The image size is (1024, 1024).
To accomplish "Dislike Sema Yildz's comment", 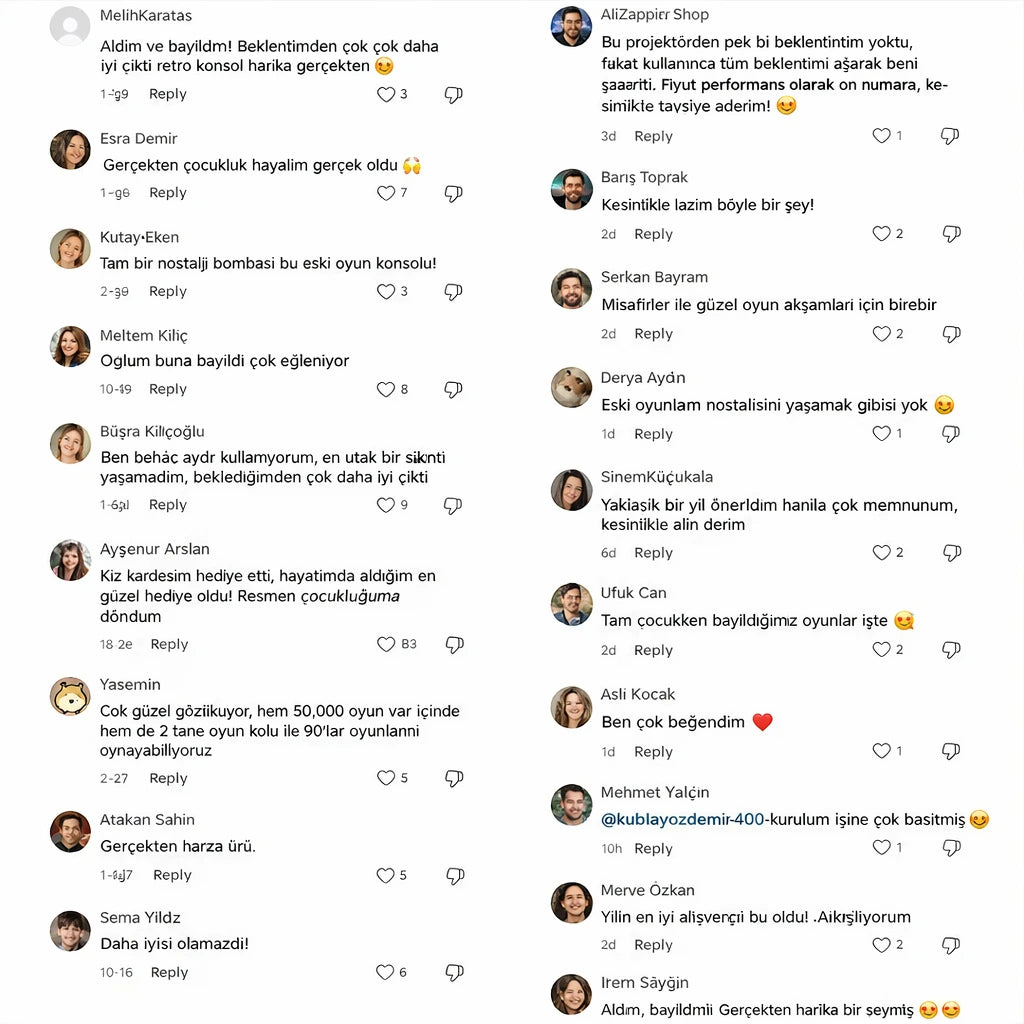I will coord(454,972).
